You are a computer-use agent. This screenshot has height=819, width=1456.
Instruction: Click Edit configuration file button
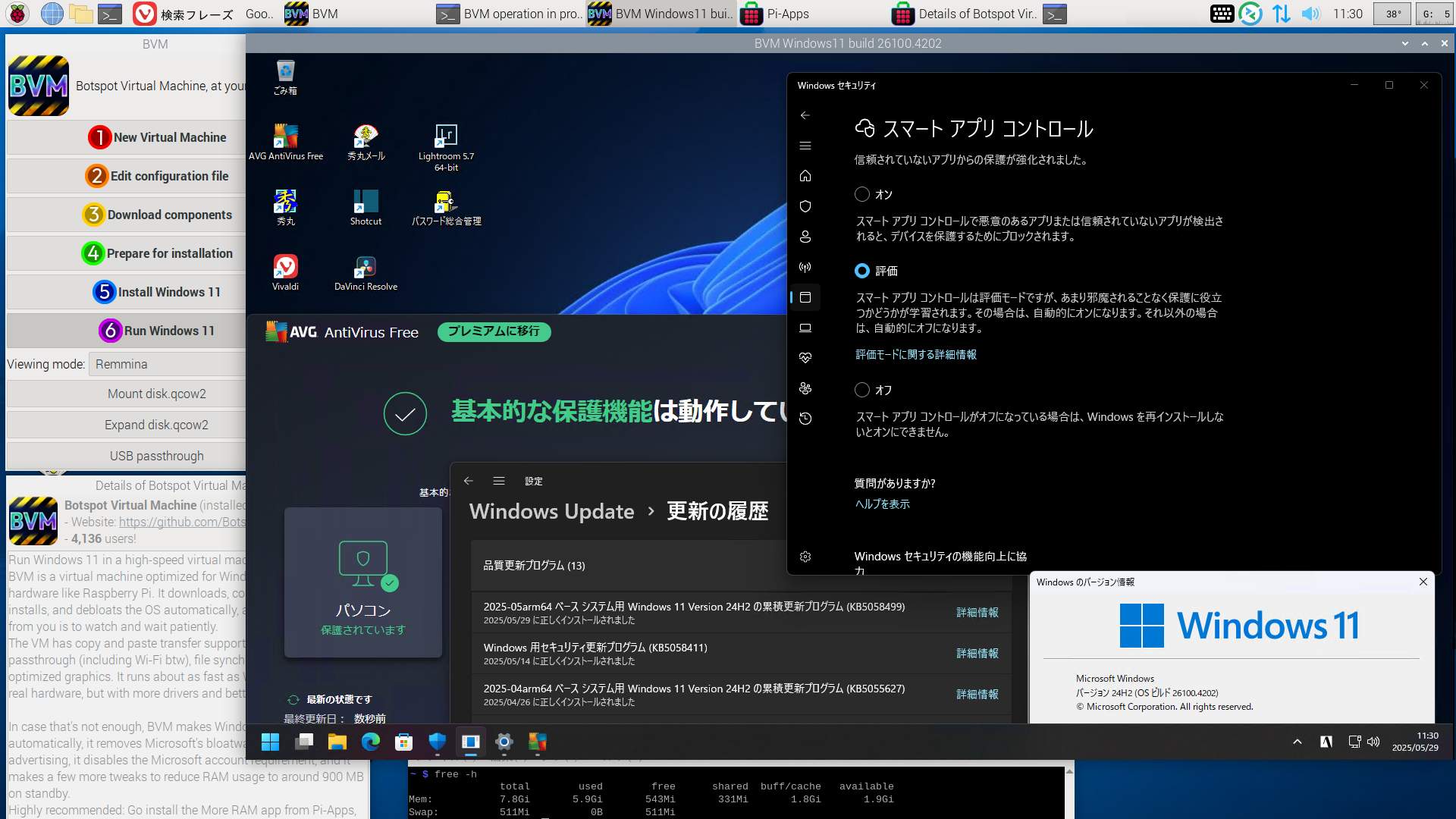point(127,176)
